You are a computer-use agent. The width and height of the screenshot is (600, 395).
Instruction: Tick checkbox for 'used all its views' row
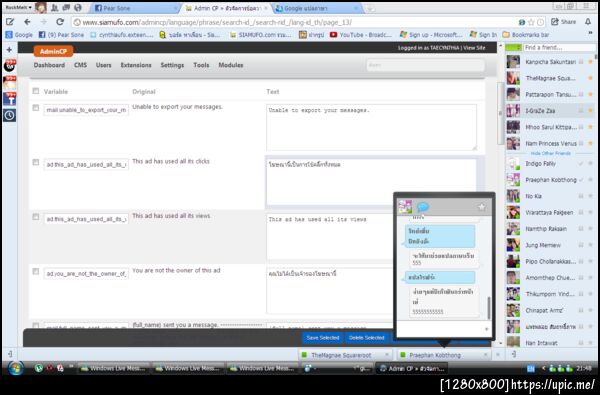tap(36, 217)
